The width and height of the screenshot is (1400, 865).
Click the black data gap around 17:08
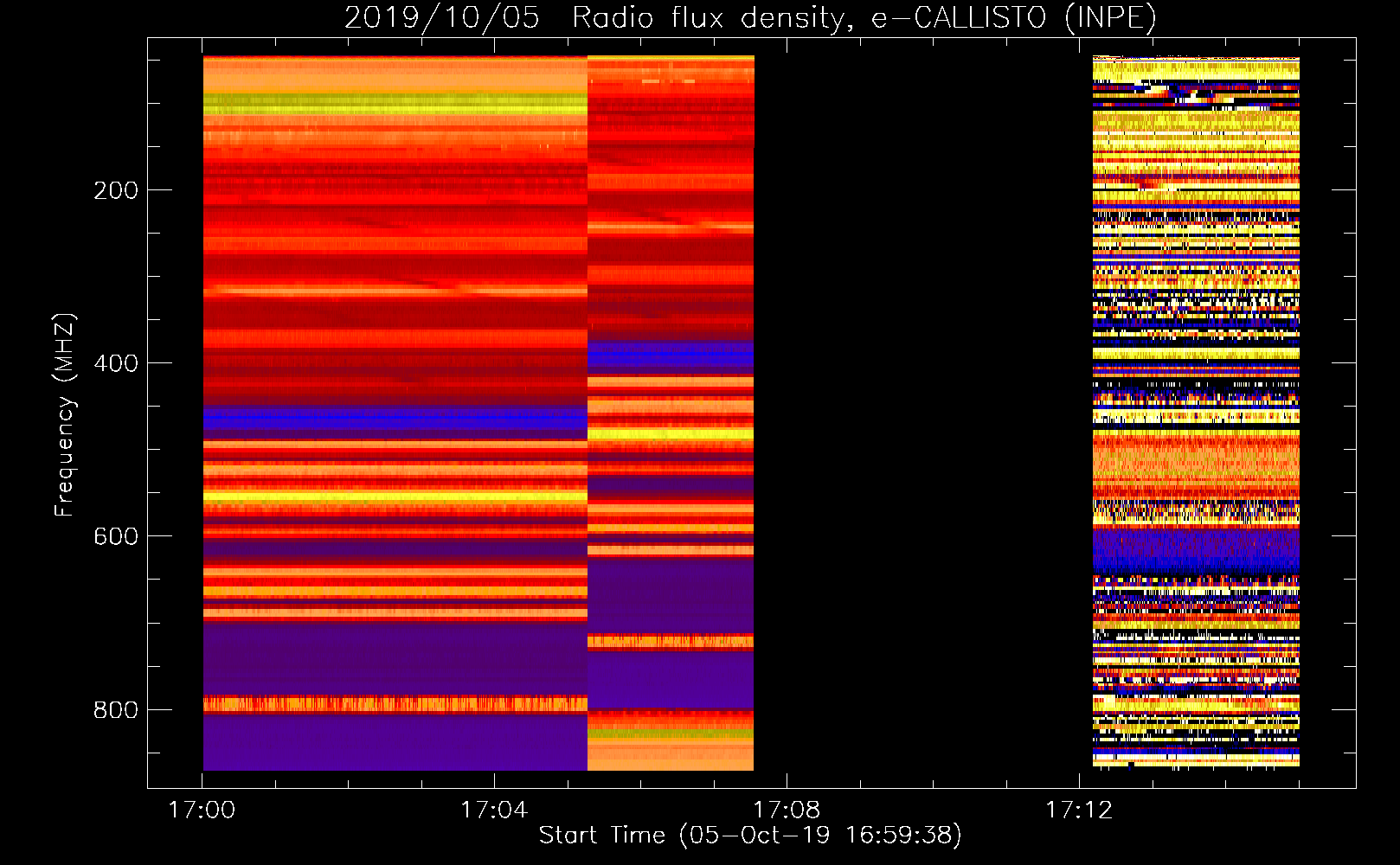(x=923, y=413)
